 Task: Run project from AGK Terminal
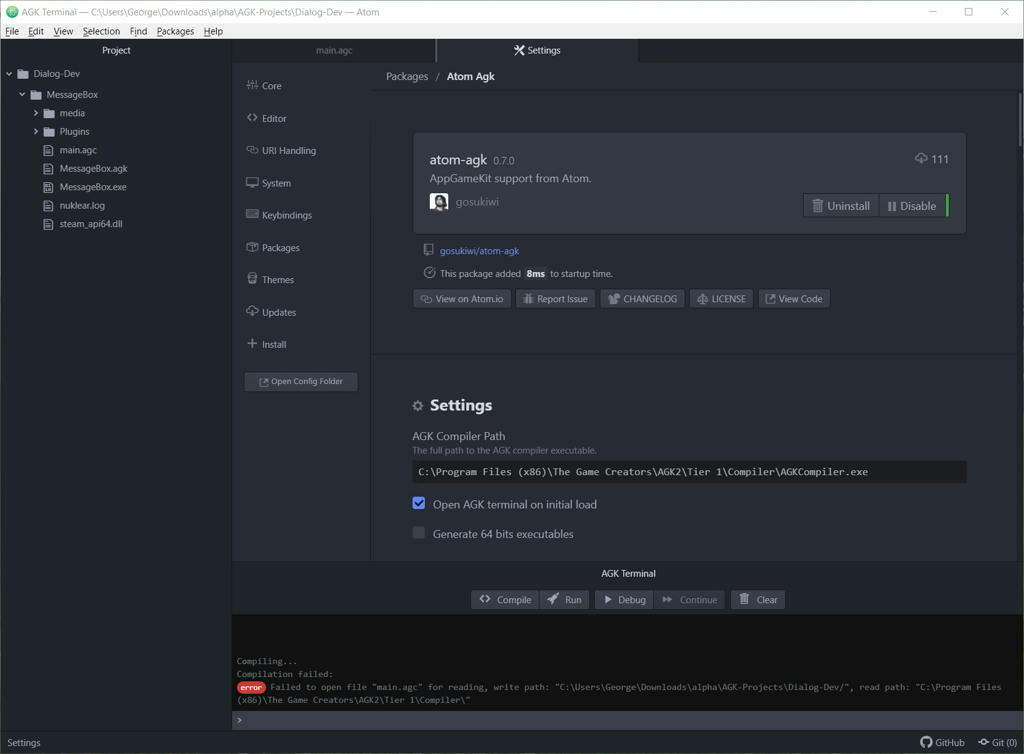click(565, 599)
